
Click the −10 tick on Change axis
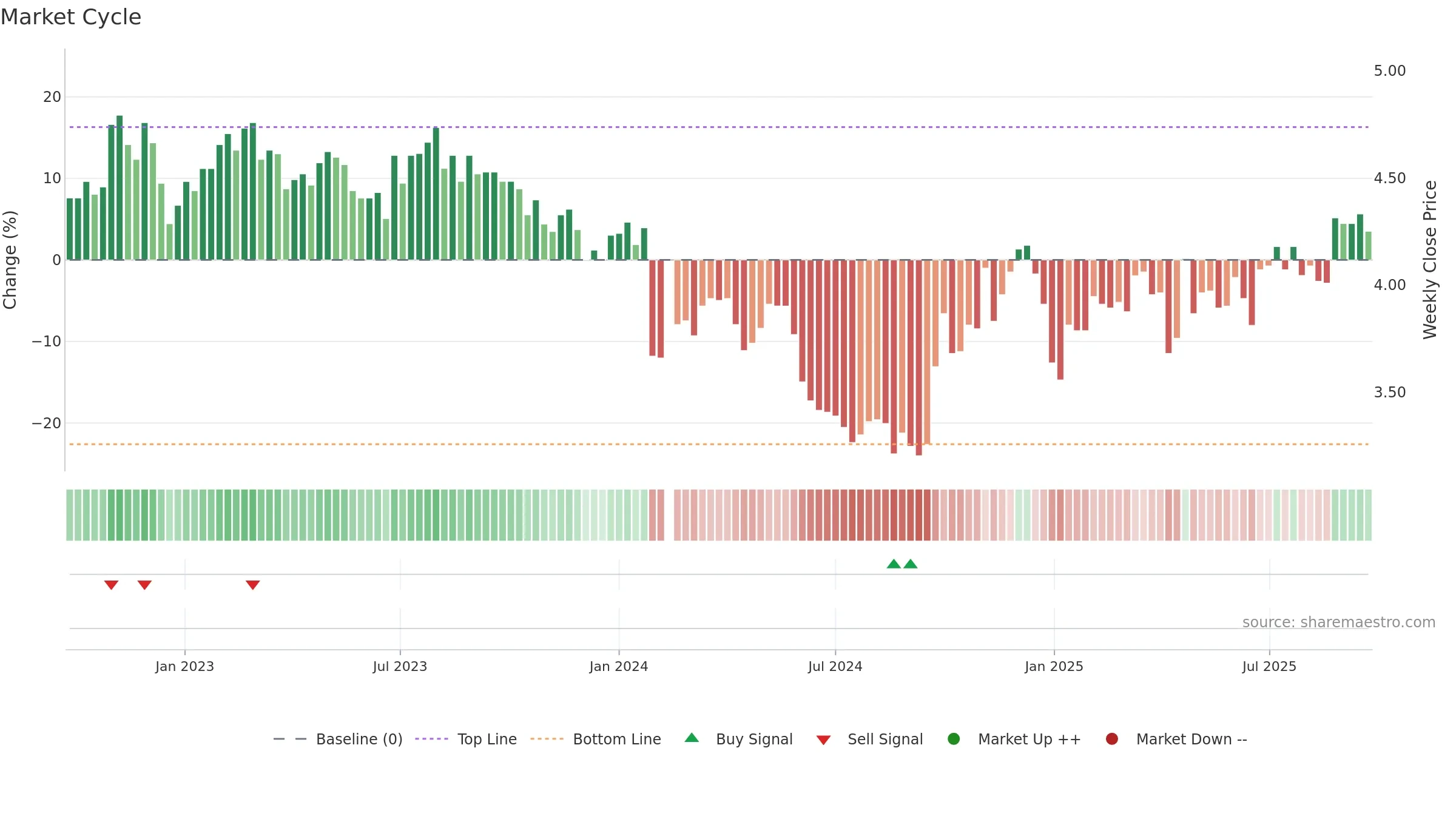(x=47, y=342)
